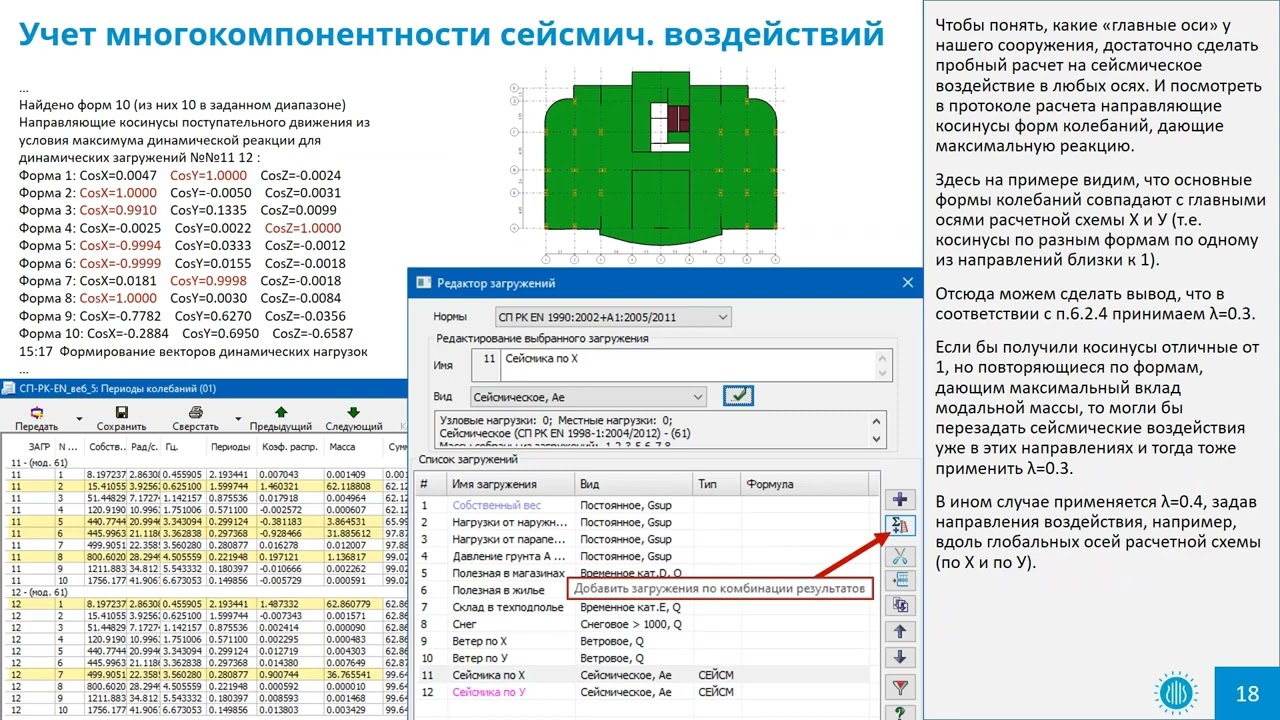Move selected load up with blue arrow
The width and height of the screenshot is (1280, 720).
[901, 631]
